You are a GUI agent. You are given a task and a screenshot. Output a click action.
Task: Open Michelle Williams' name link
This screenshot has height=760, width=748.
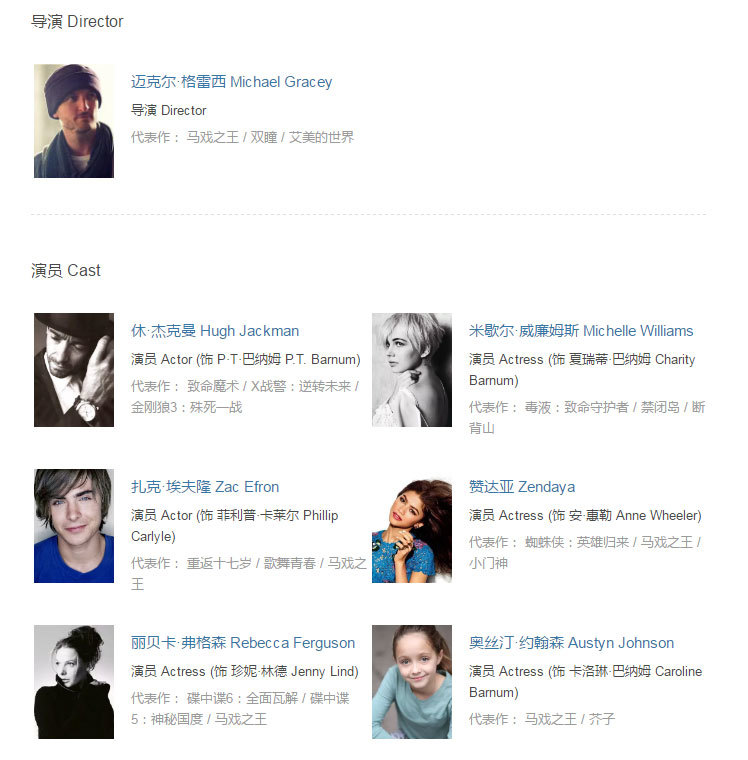tap(581, 331)
